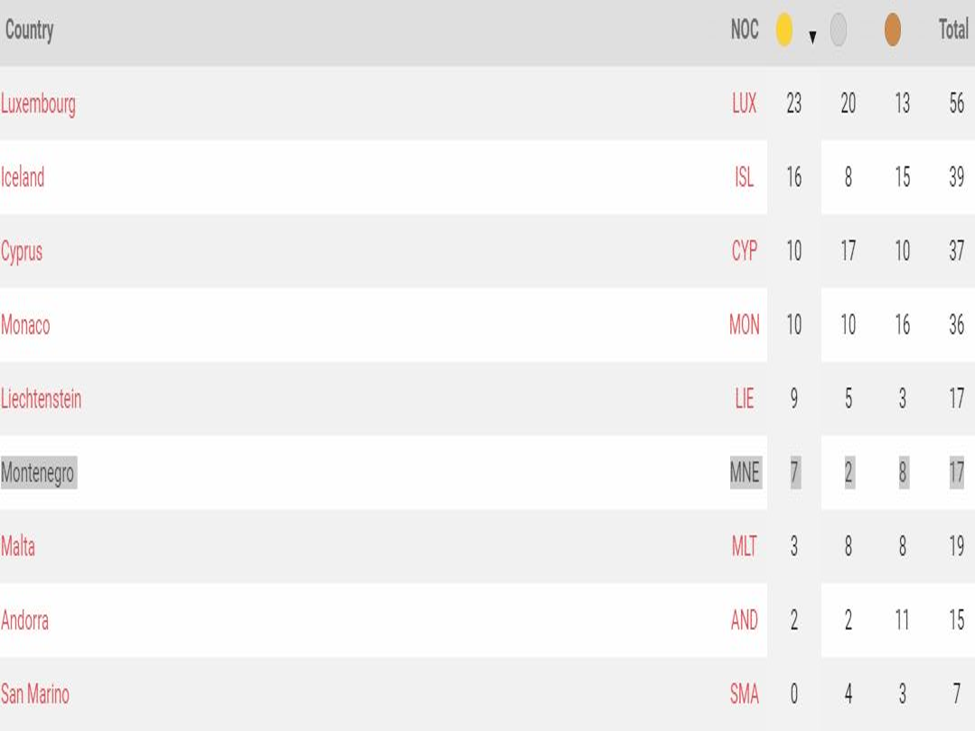Sort table by Country header

click(29, 30)
